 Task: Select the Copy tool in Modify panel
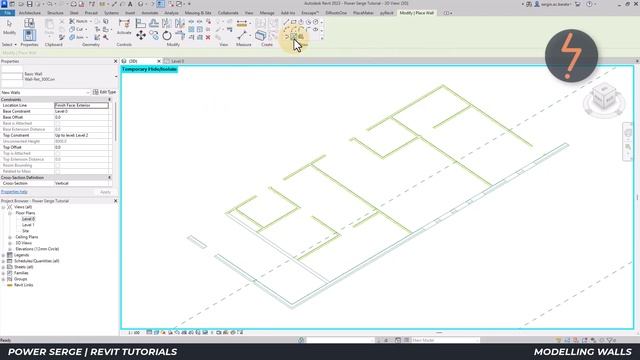point(154,36)
